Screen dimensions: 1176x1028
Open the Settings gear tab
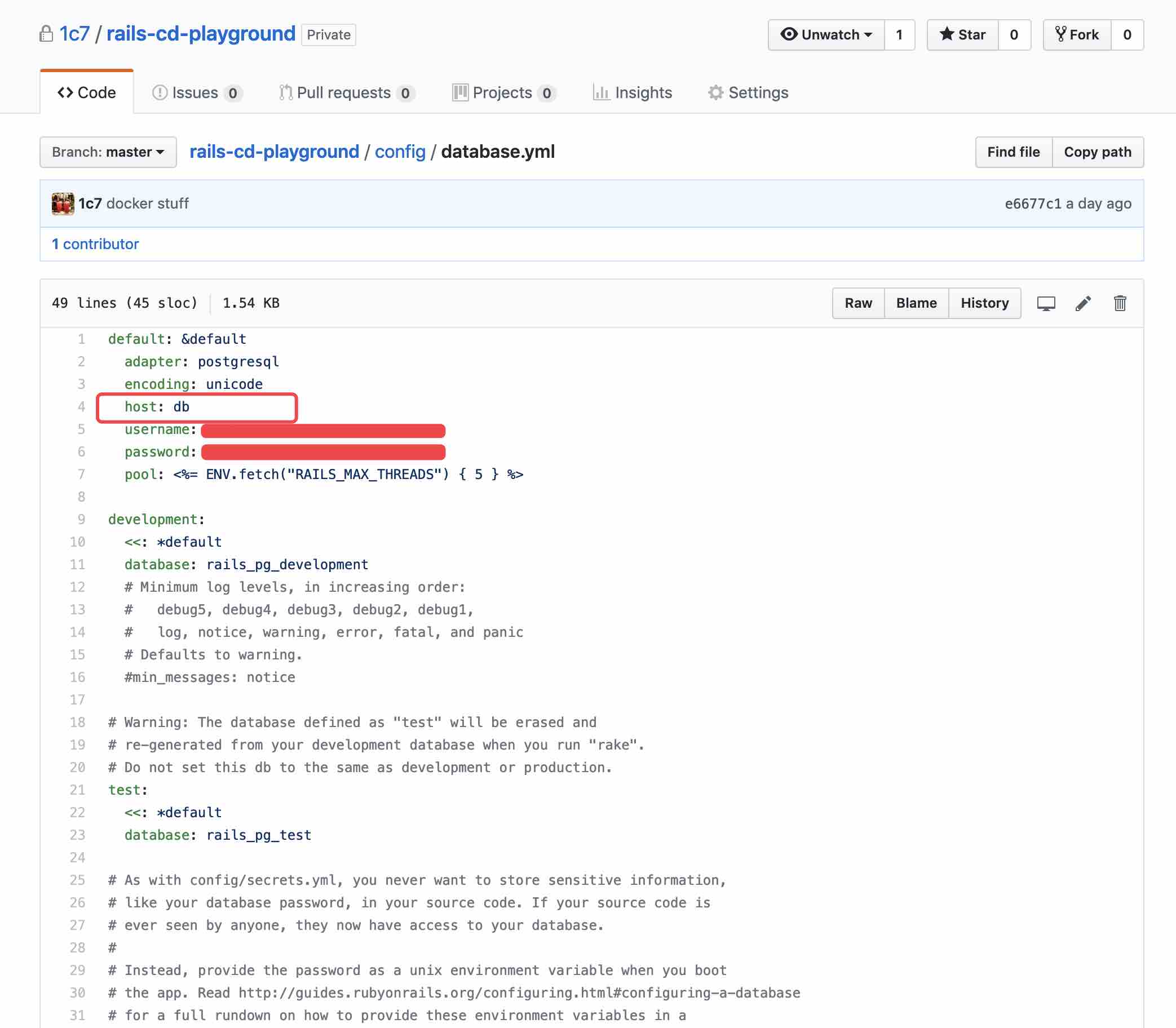click(x=748, y=93)
